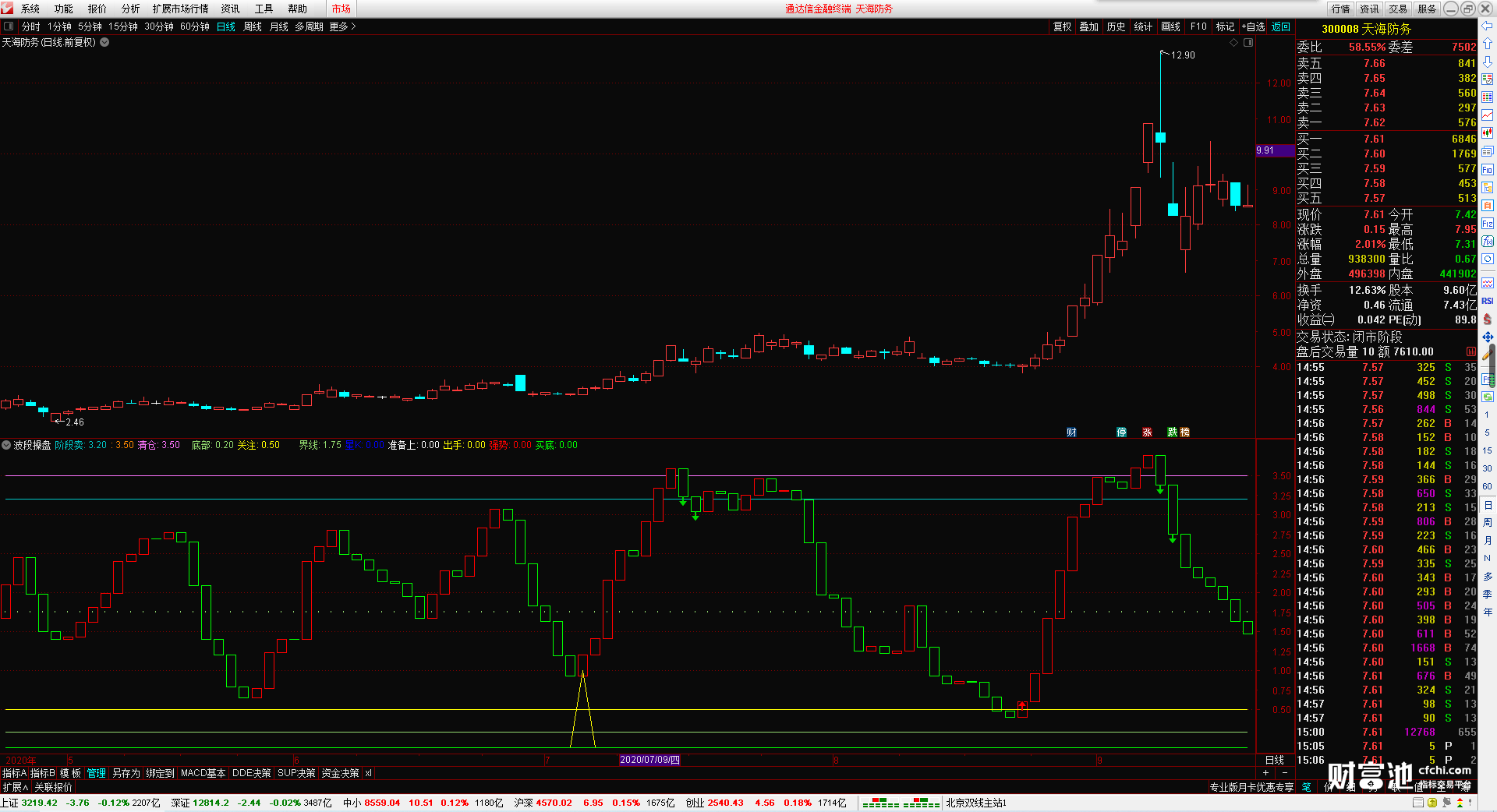Screen dimensions: 1497x812
Task: Click the 历史 history button
Action: tap(1117, 26)
